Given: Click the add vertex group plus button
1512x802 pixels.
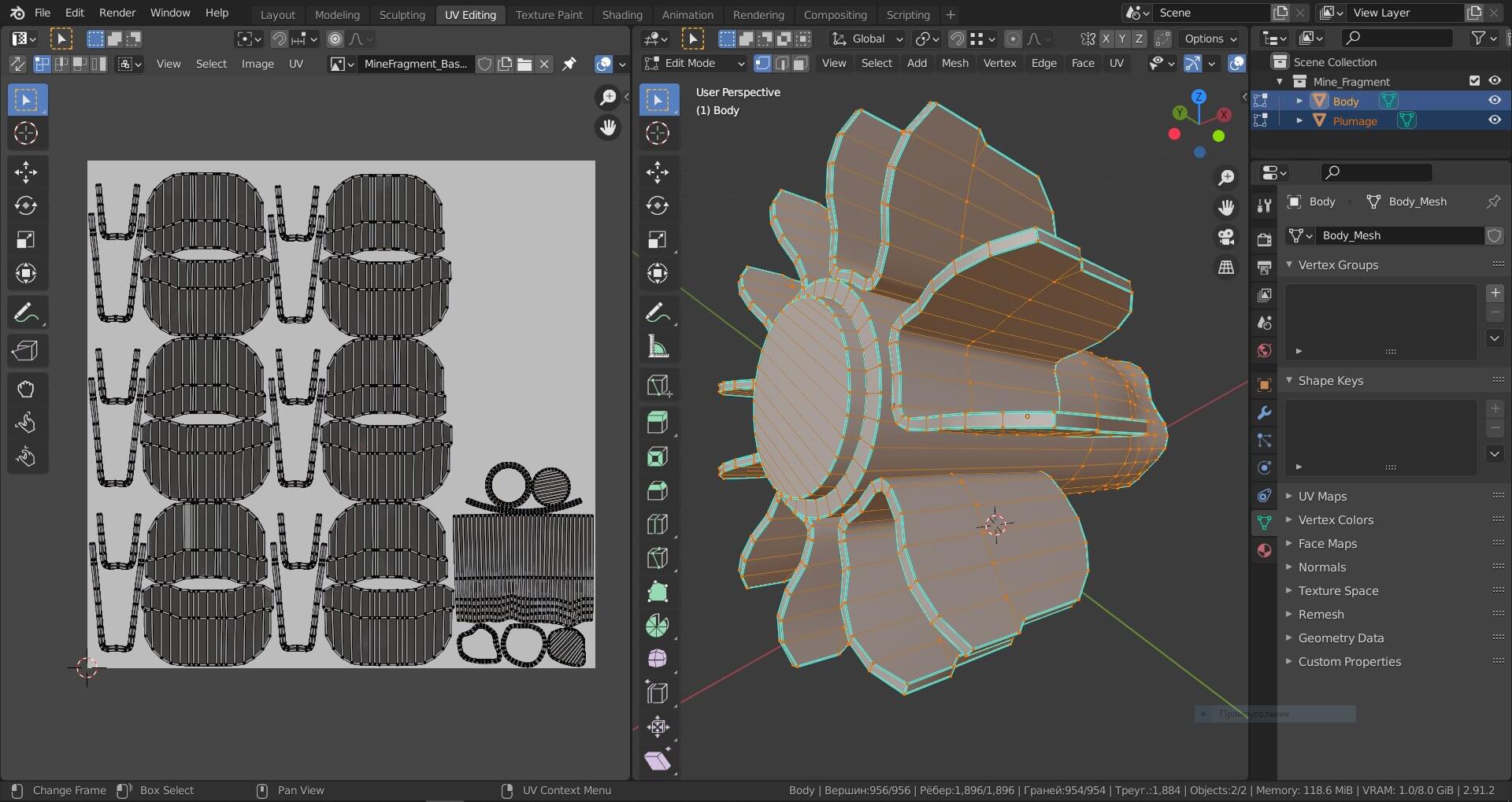Looking at the screenshot, I should pos(1494,293).
